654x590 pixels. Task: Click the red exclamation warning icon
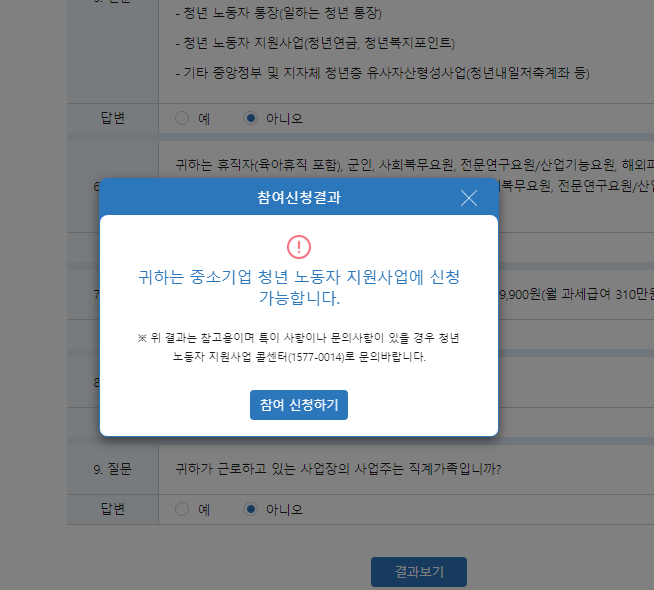pyautogui.click(x=299, y=247)
